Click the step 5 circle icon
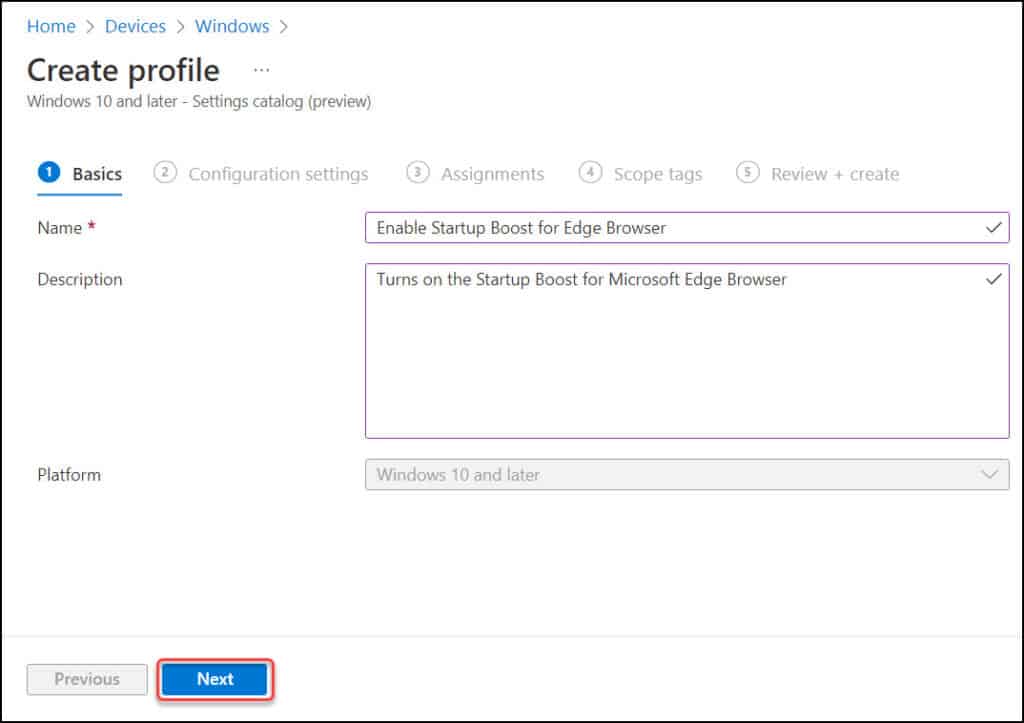Image resolution: width=1024 pixels, height=723 pixels. point(748,172)
